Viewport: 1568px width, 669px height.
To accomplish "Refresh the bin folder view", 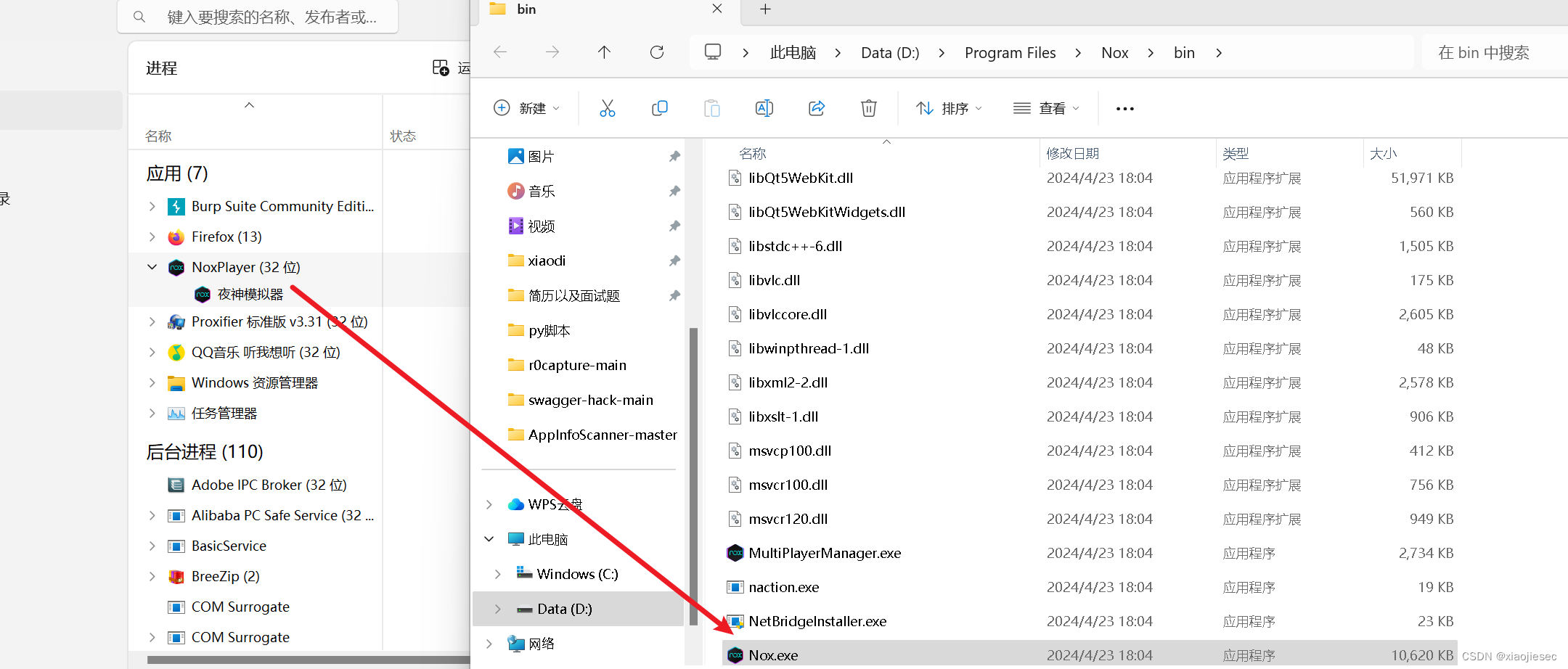I will [x=657, y=52].
